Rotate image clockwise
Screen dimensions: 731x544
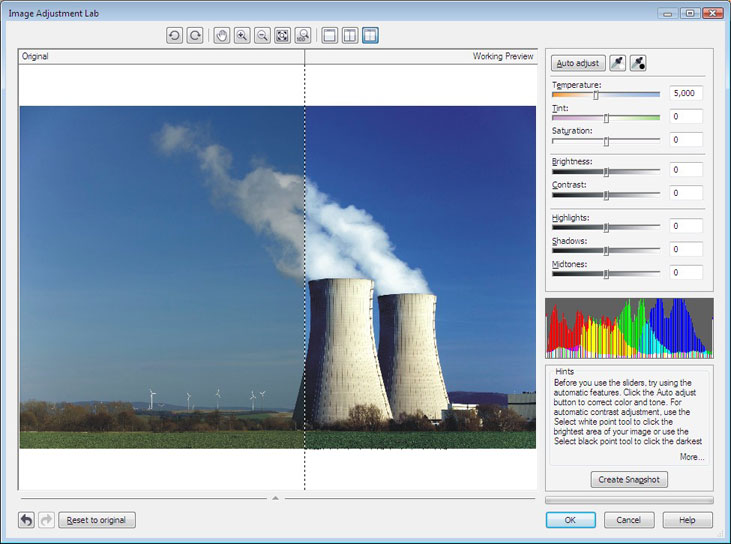pos(195,35)
